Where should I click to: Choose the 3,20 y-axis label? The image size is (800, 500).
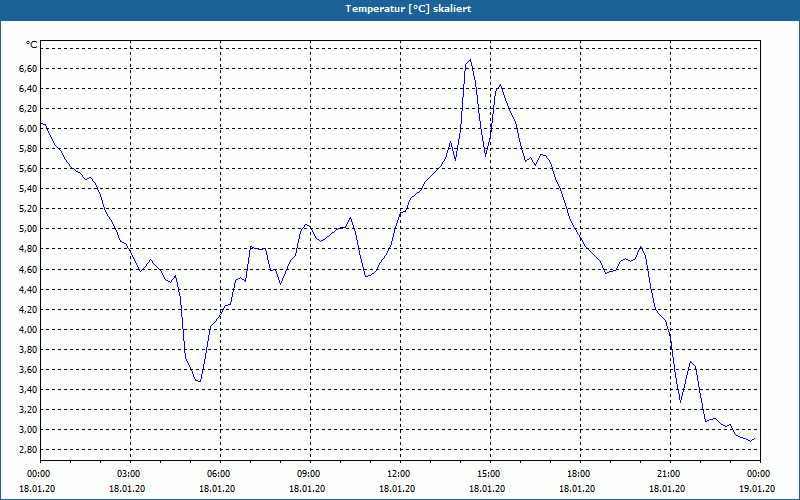(28, 410)
